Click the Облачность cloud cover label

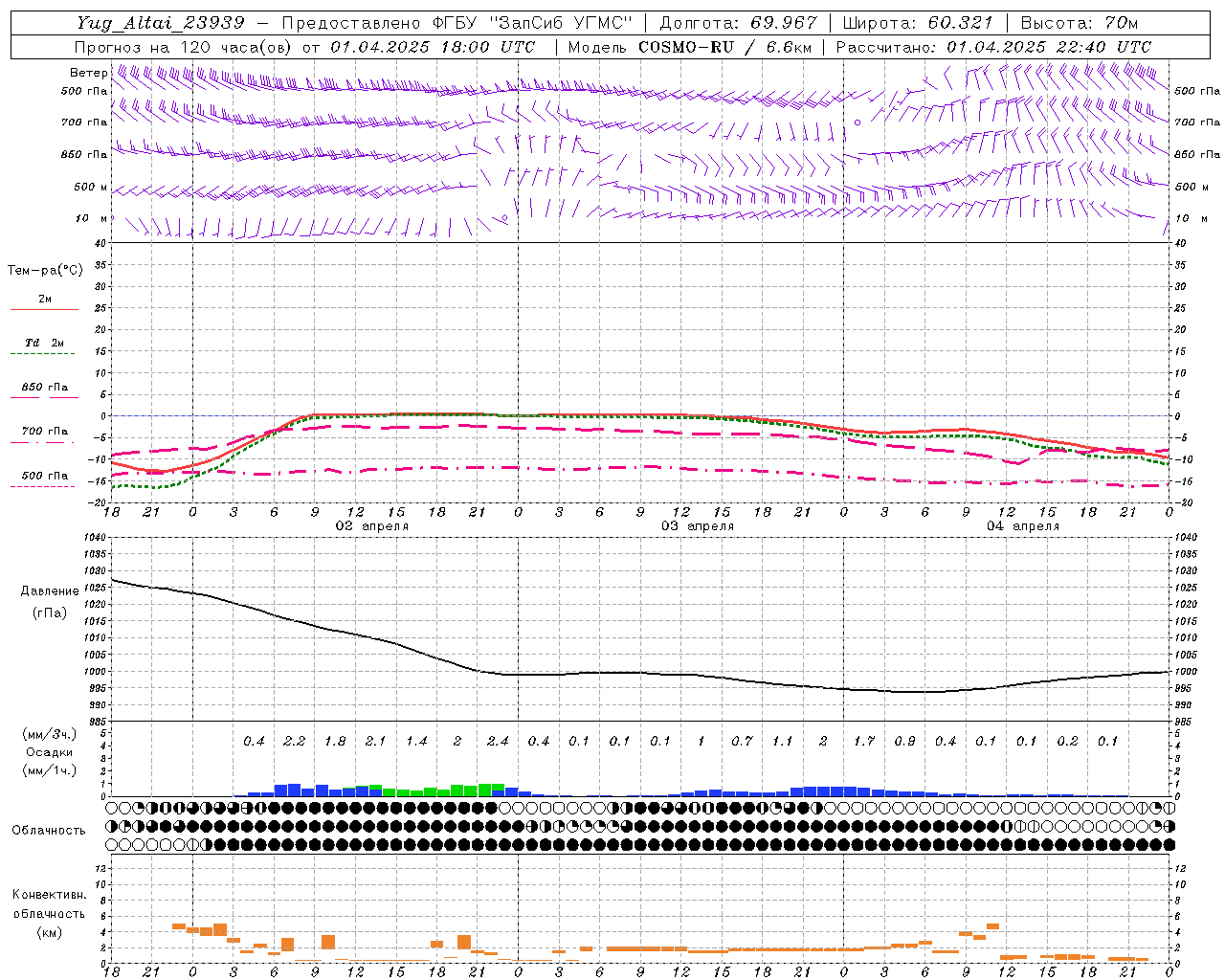point(49,831)
